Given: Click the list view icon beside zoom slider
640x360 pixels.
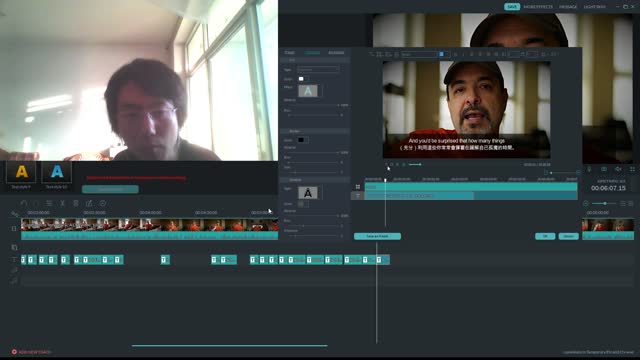Looking at the screenshot, I should (x=622, y=203).
